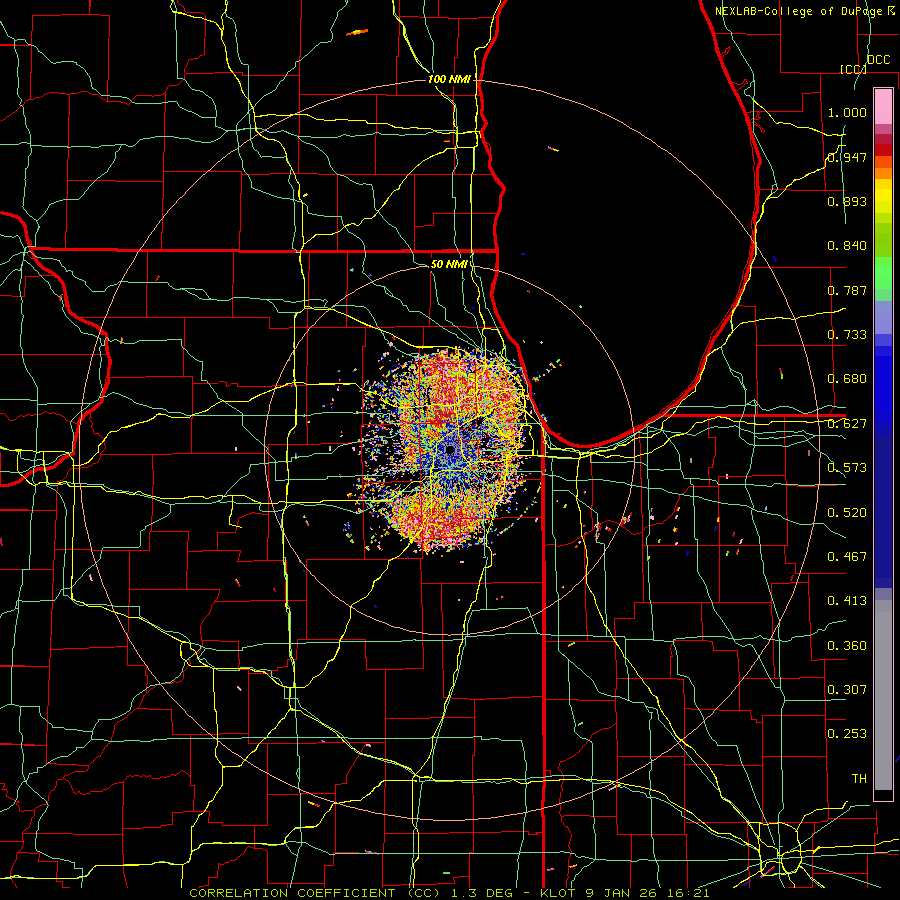Select the 0.413 scale value
Screen dimensions: 900x900
pyautogui.click(x=847, y=601)
